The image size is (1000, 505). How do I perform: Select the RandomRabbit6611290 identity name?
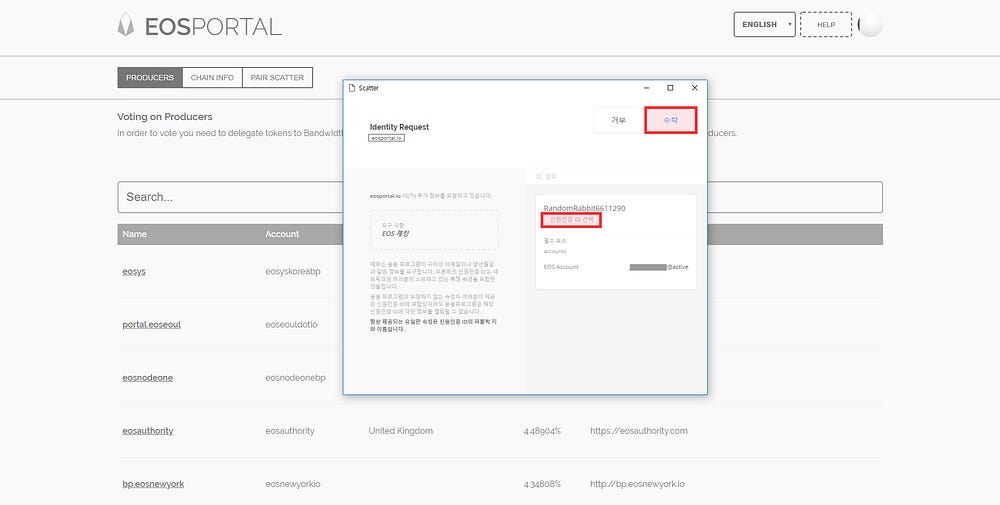pyautogui.click(x=584, y=209)
